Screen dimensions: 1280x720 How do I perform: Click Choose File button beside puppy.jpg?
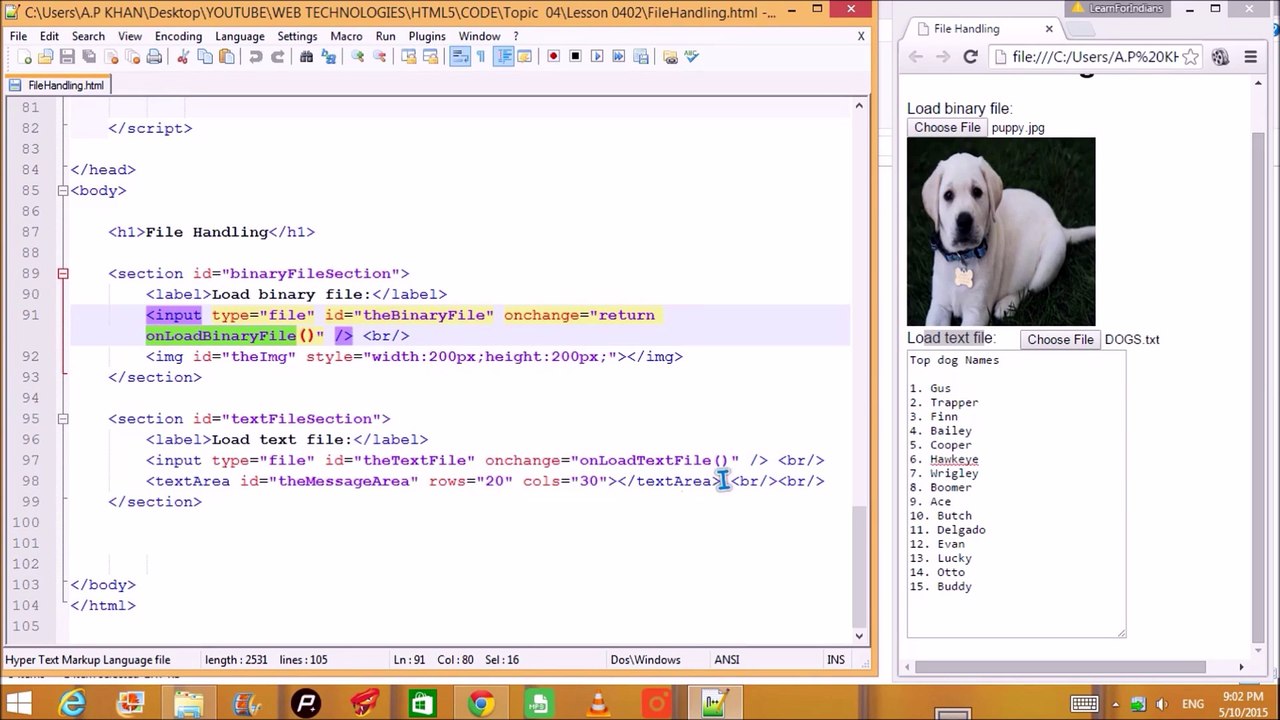click(947, 128)
